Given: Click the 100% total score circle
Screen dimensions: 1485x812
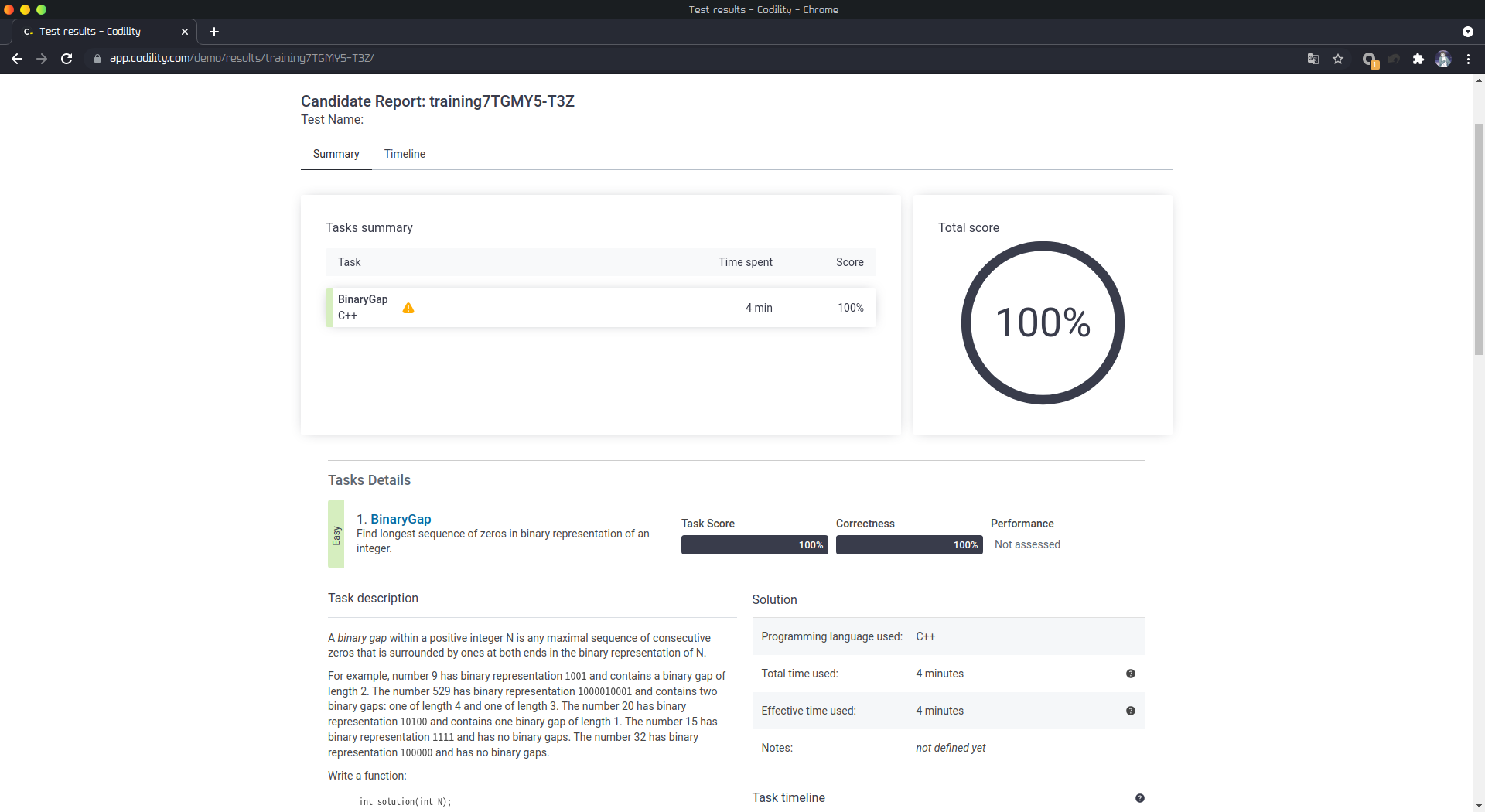Looking at the screenshot, I should pyautogui.click(x=1043, y=322).
